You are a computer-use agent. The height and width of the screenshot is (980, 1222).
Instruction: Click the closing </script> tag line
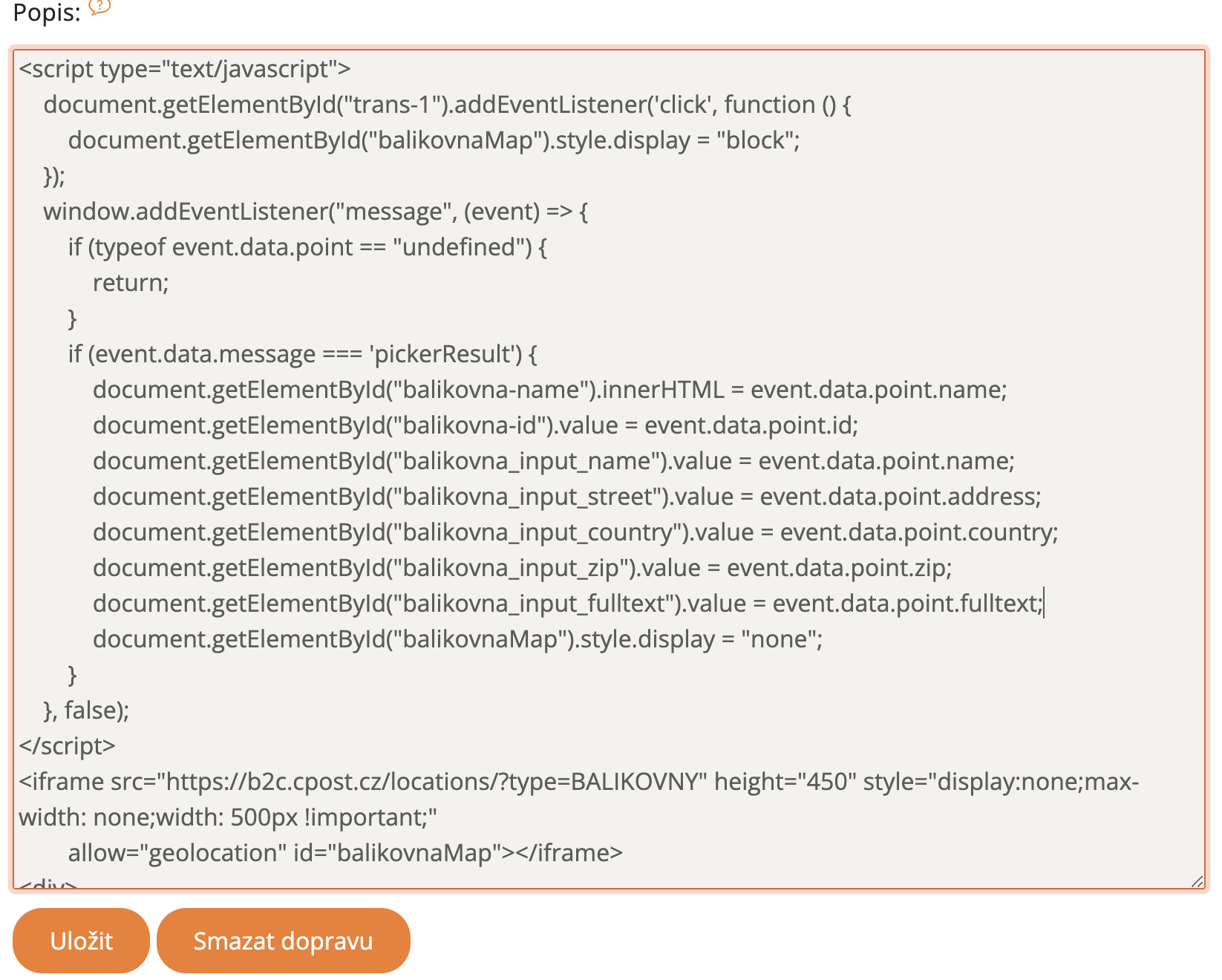[67, 746]
